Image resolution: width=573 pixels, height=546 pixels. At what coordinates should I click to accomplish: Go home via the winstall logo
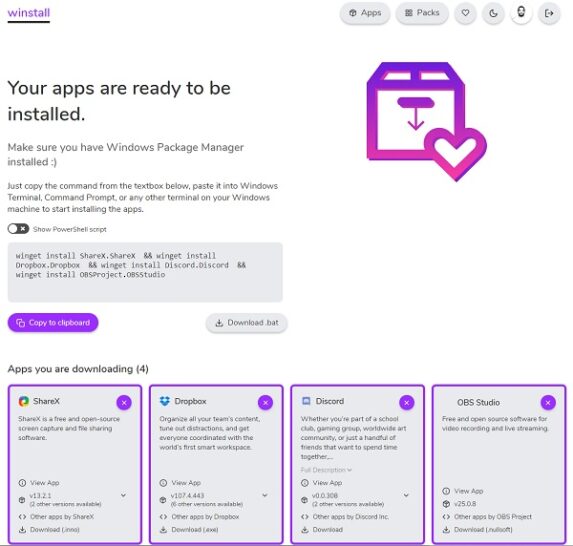tap(29, 13)
